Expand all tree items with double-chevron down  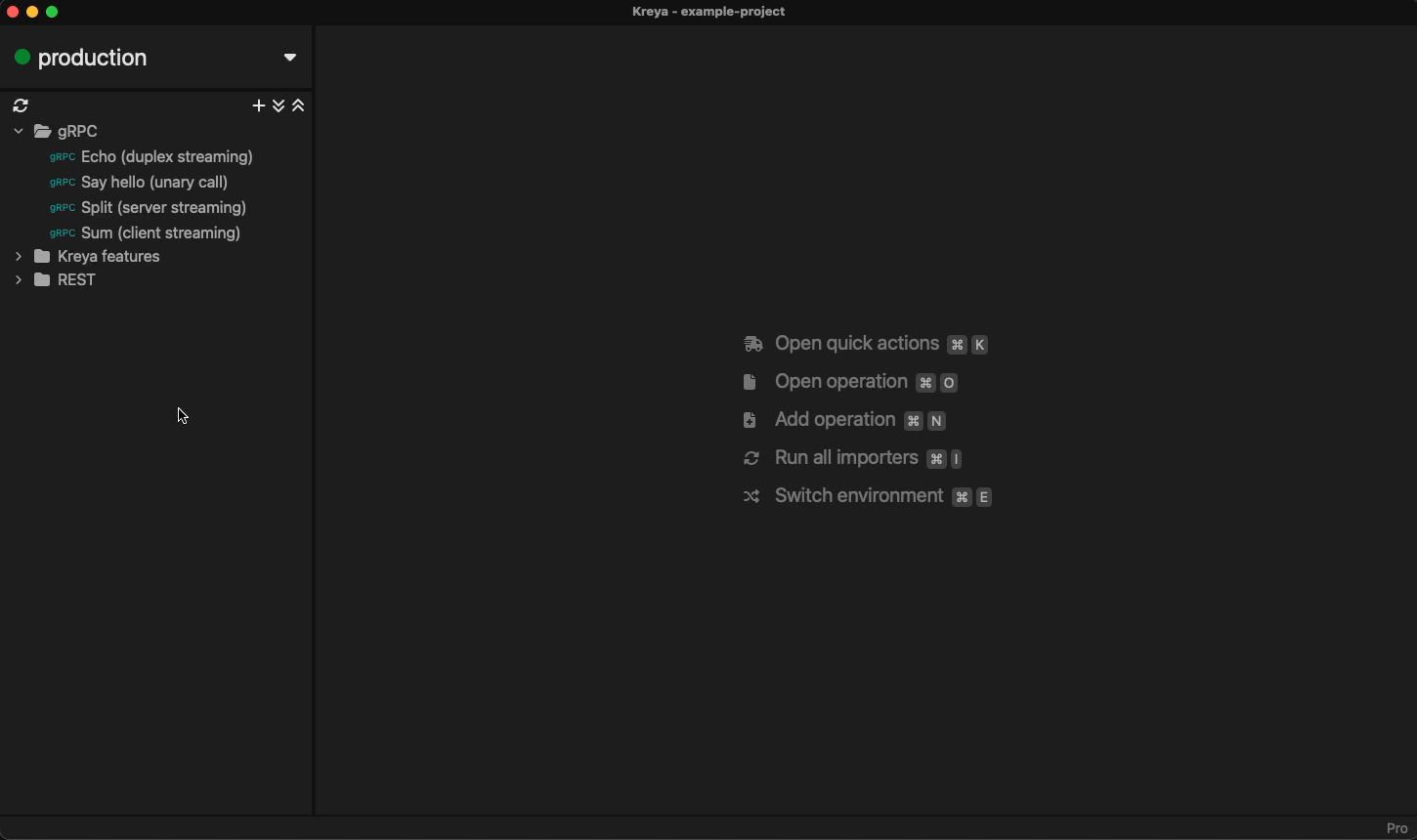click(279, 105)
